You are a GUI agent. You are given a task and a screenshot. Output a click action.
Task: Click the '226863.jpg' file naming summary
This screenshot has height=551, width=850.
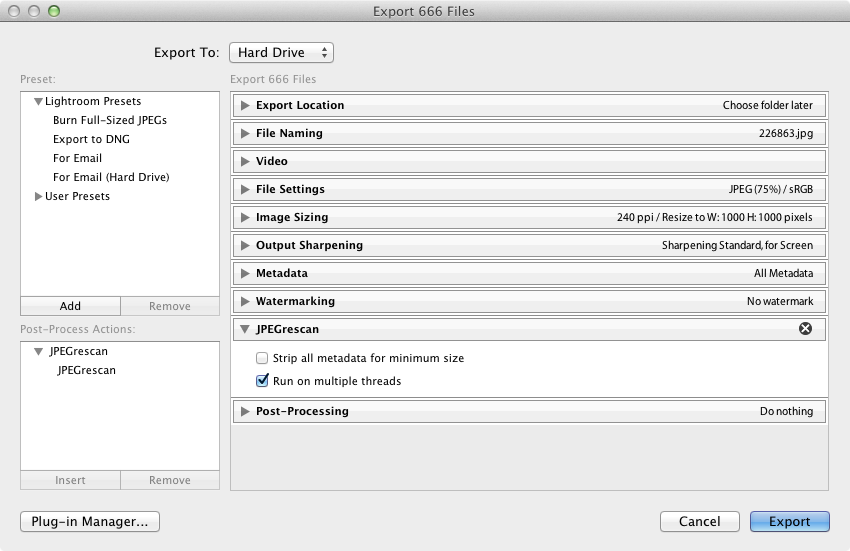click(x=786, y=133)
